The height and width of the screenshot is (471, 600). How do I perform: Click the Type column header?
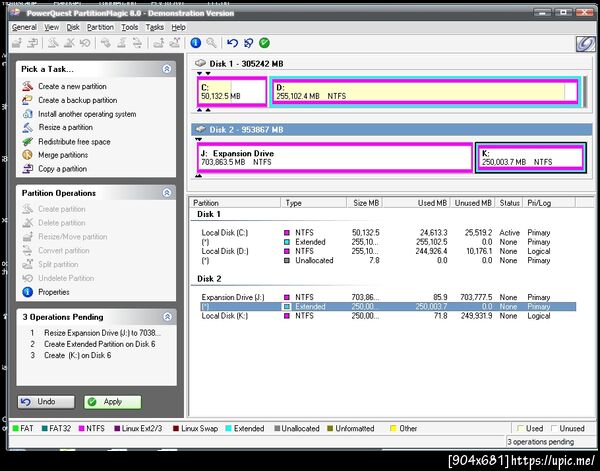[x=314, y=203]
